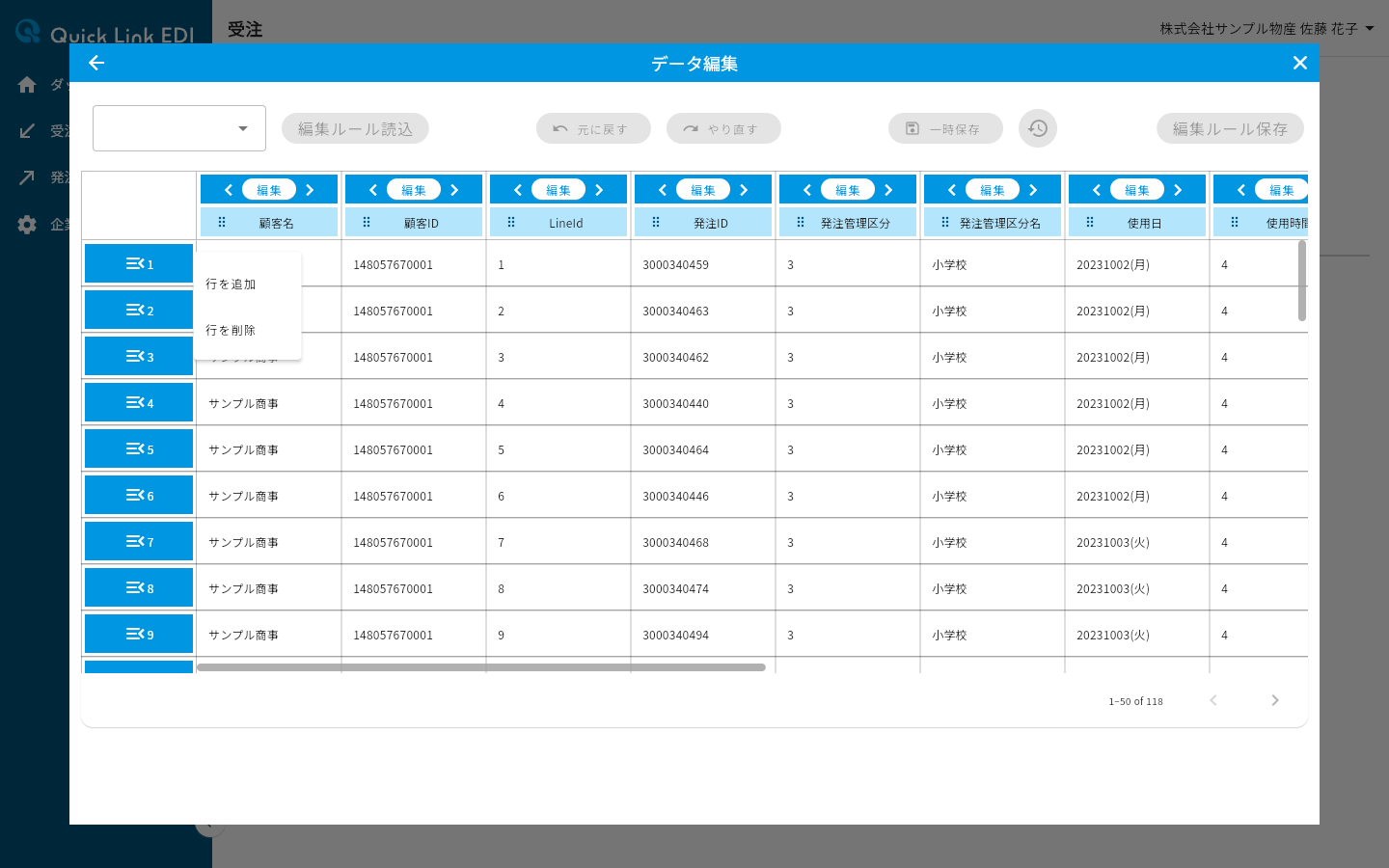
Task: Open the history restore clock icon
Action: click(1038, 128)
